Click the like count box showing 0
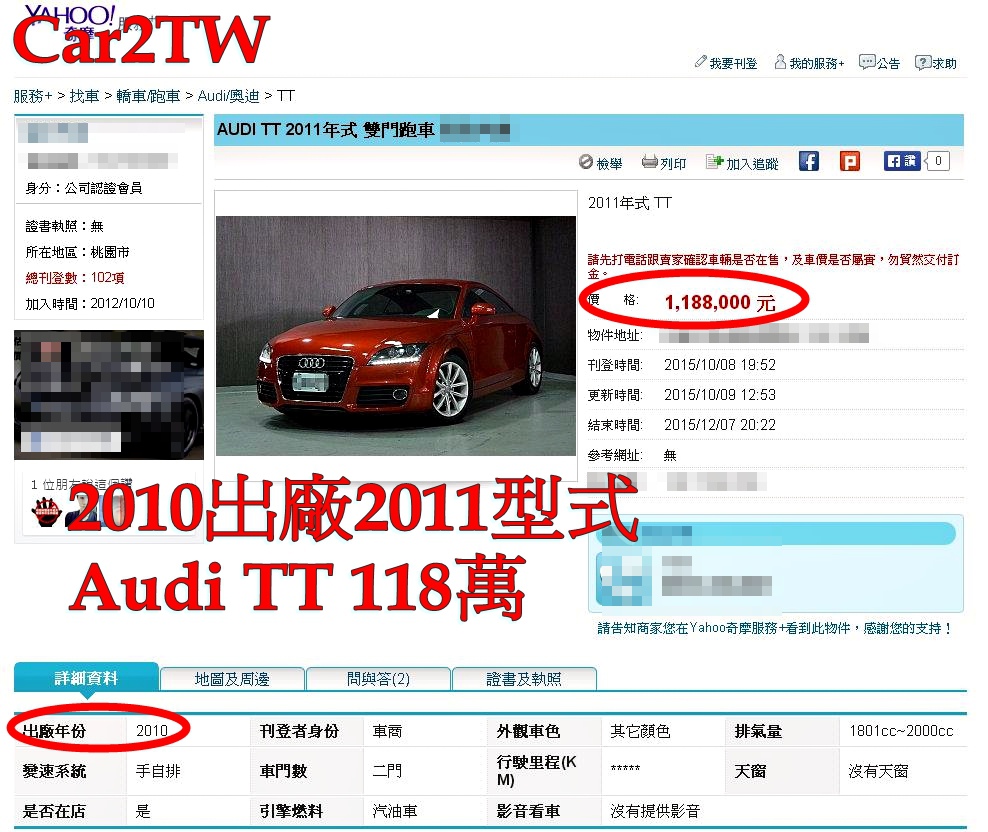 click(938, 161)
